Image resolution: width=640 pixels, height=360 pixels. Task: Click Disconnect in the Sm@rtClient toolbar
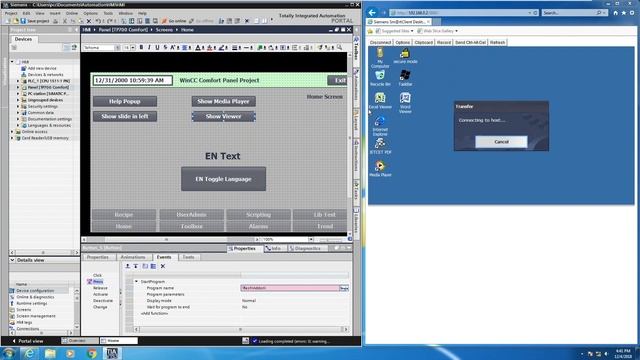pyautogui.click(x=380, y=42)
